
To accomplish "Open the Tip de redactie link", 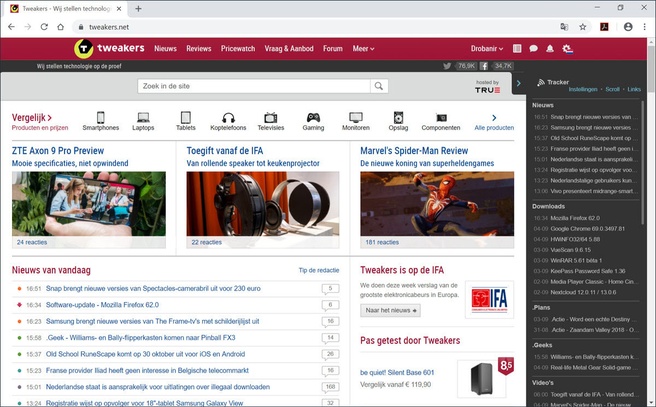I will click(x=319, y=270).
